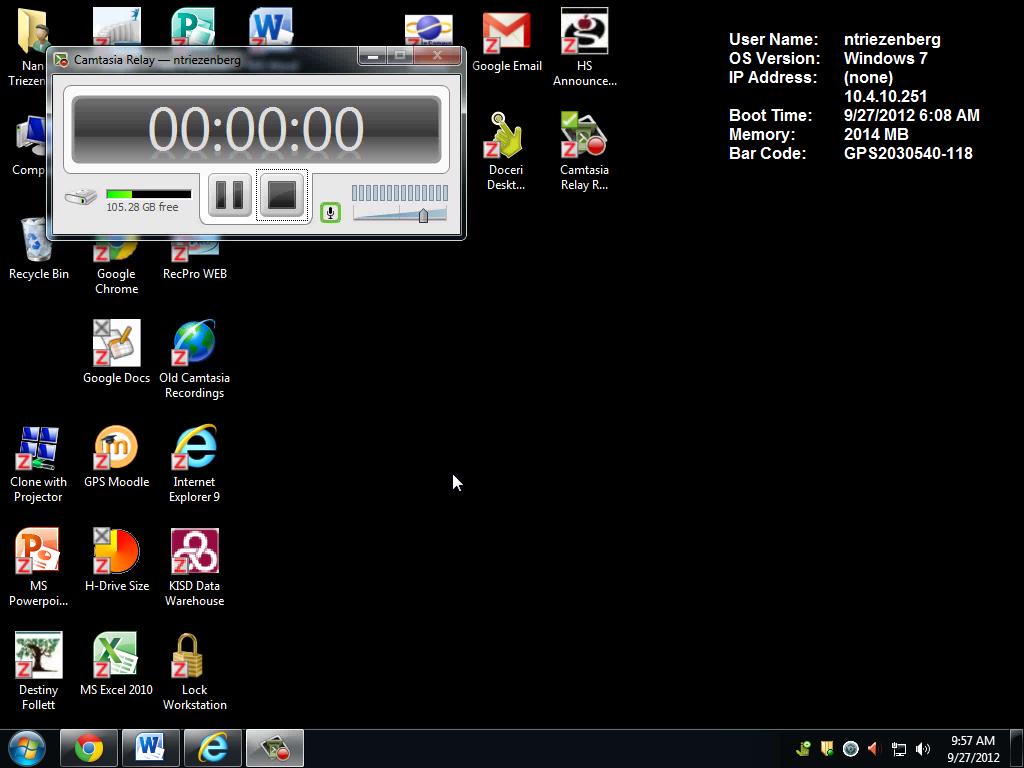Click the audio level meter bars

[x=400, y=193]
